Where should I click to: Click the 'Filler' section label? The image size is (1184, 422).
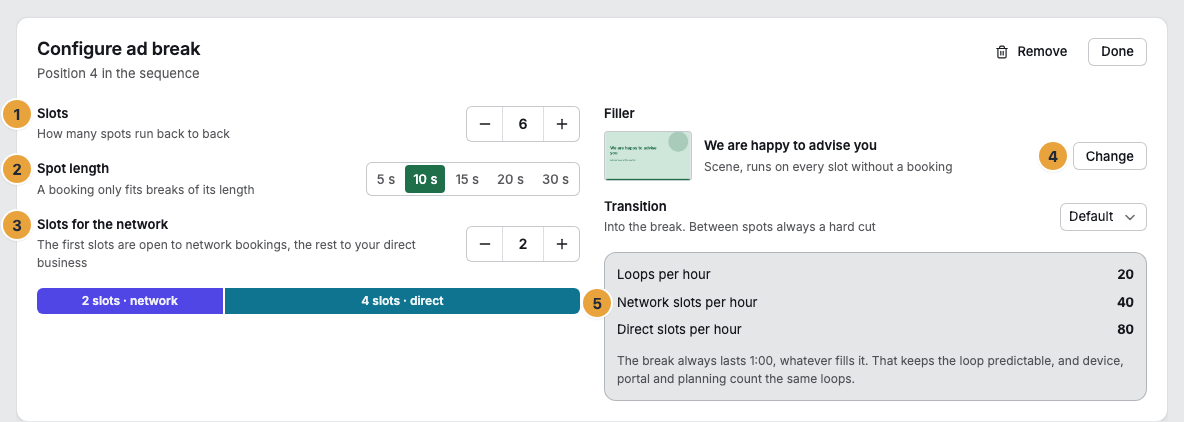tap(619, 113)
